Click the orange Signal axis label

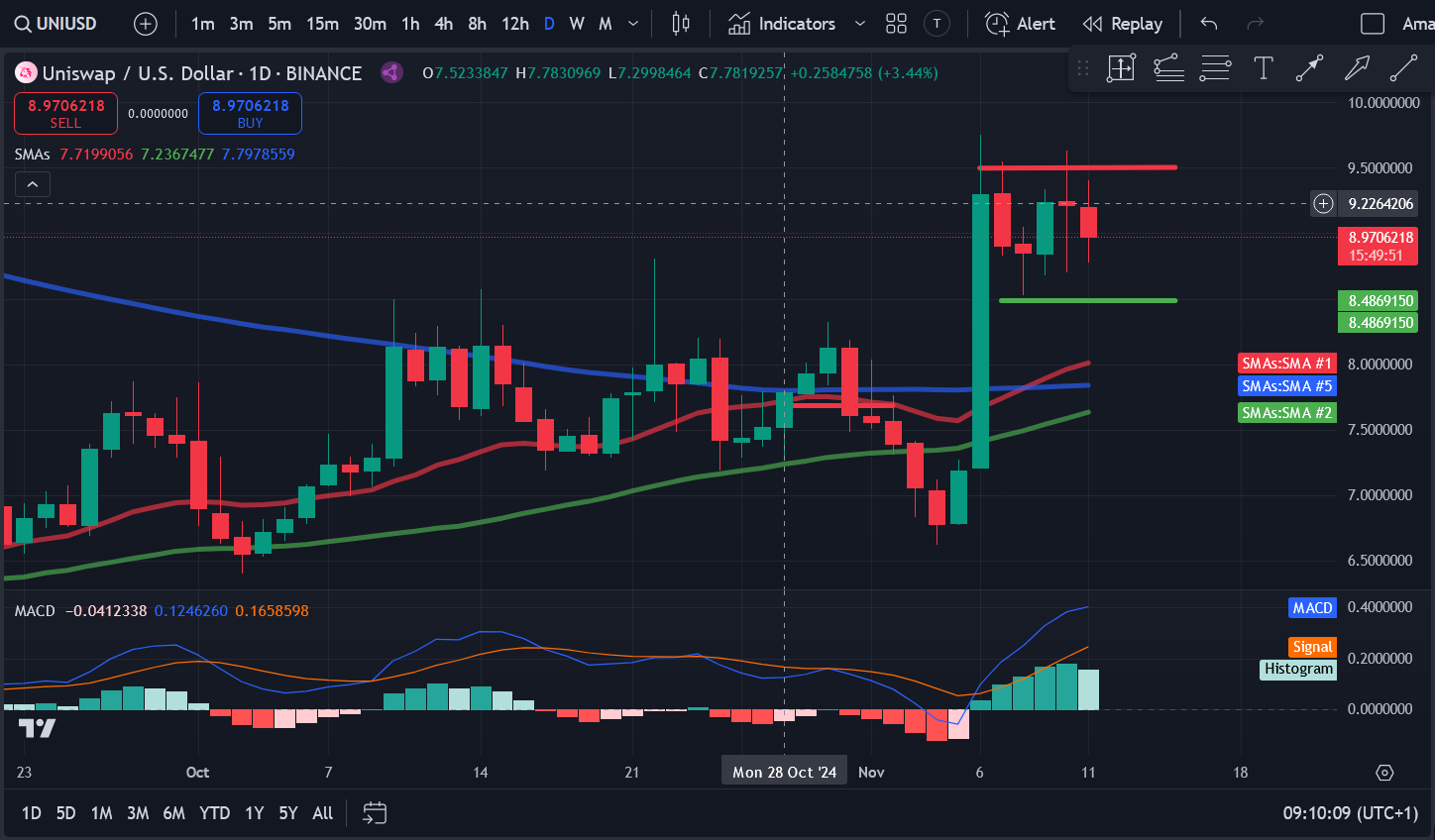[x=1312, y=647]
